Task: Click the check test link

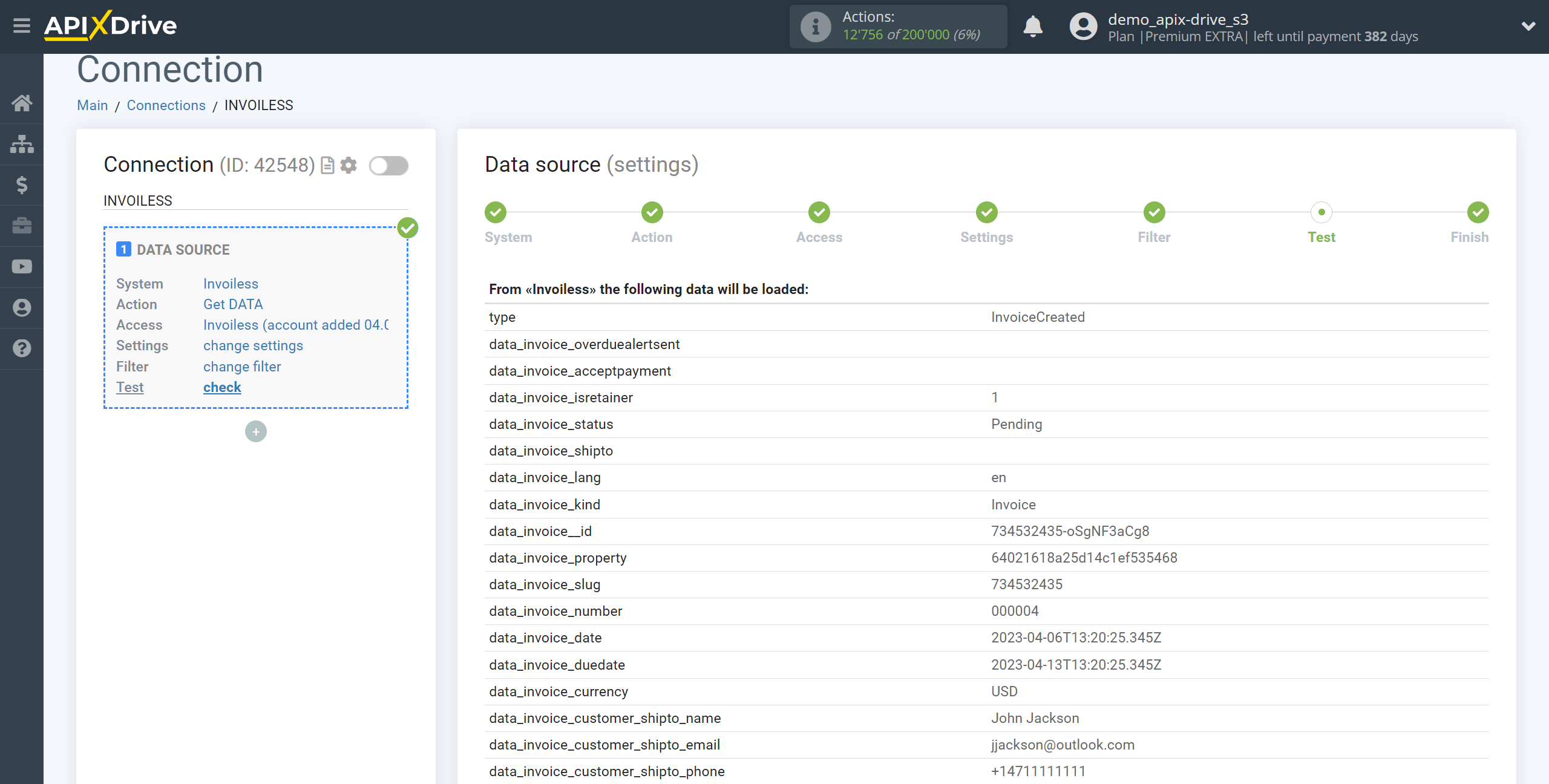Action: pyautogui.click(x=222, y=387)
